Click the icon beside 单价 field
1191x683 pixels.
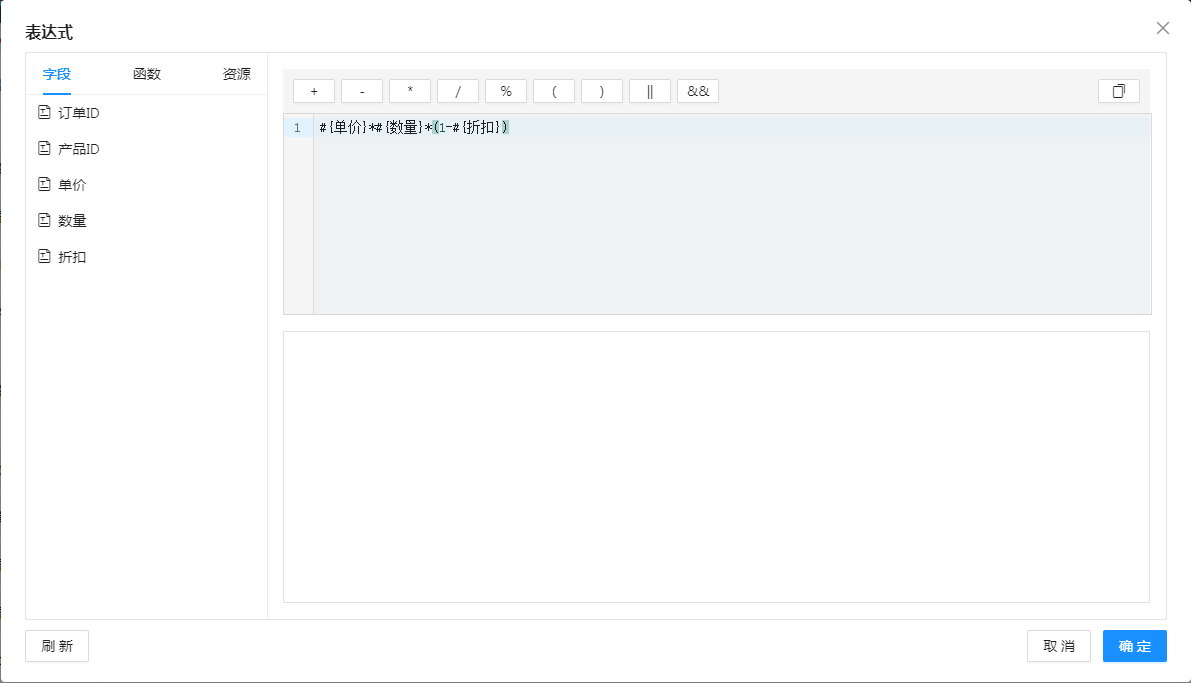[x=44, y=185]
